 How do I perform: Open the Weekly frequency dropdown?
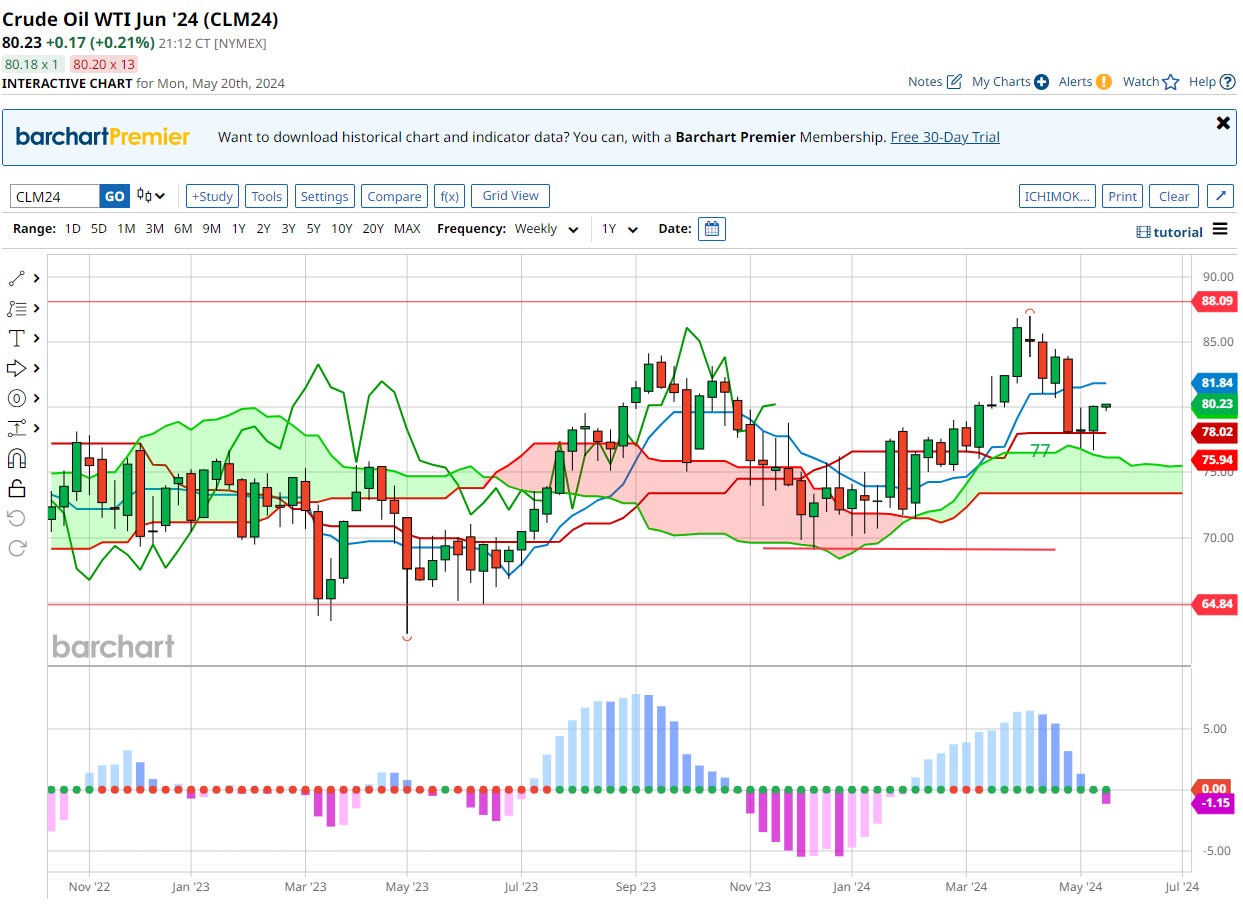(x=546, y=229)
